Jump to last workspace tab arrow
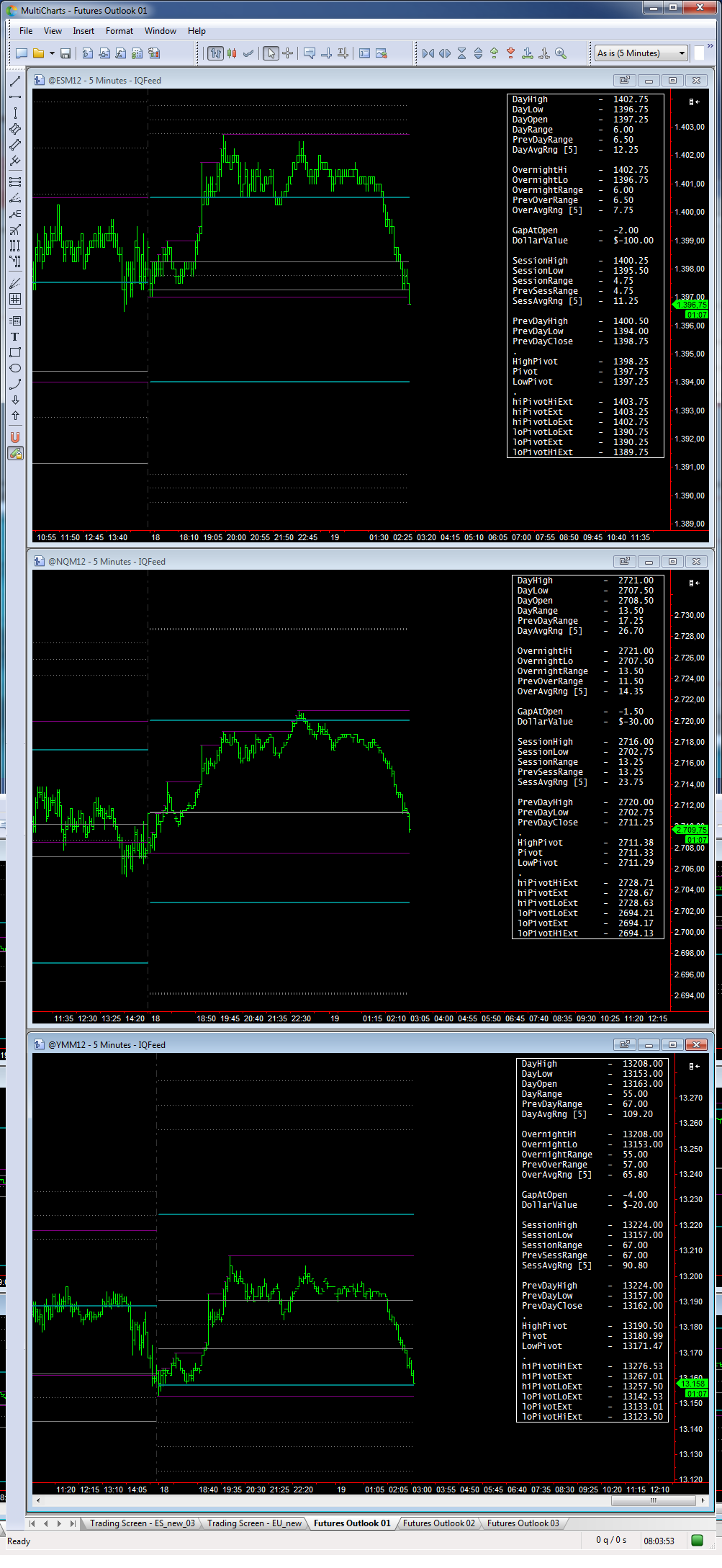The width and height of the screenshot is (722, 1568). (x=73, y=1523)
